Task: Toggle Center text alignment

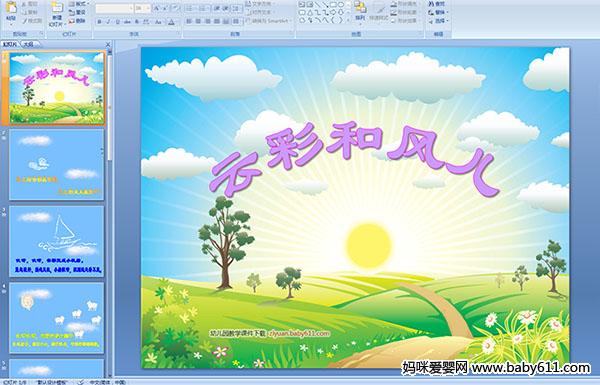Action: point(198,21)
